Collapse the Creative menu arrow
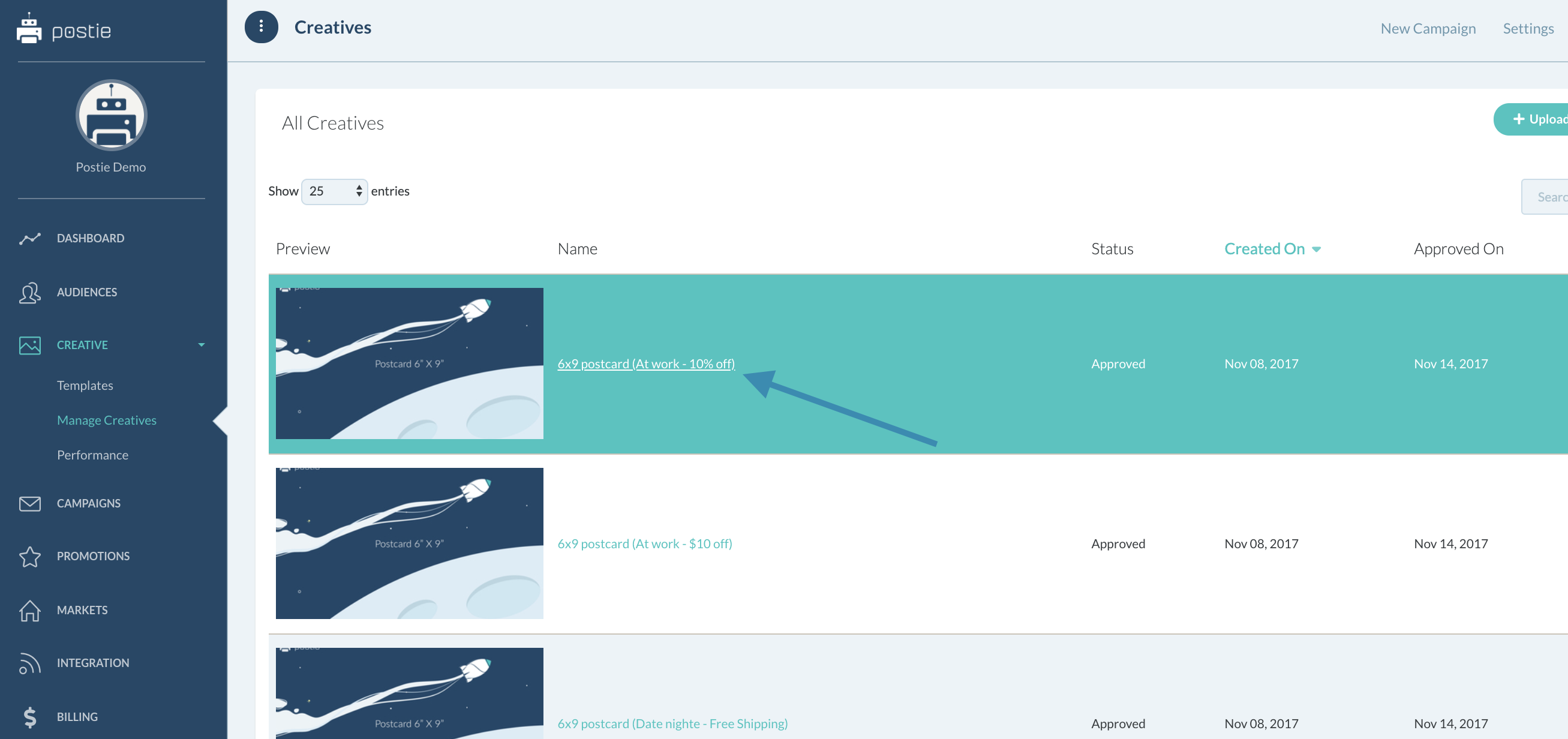The height and width of the screenshot is (739, 1568). click(202, 345)
